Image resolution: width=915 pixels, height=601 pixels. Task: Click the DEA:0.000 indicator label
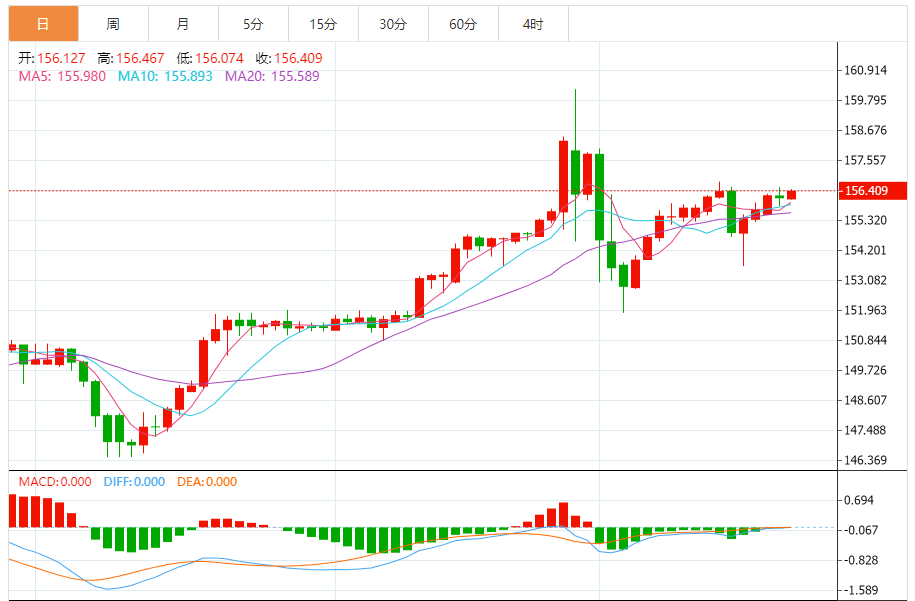coord(207,482)
